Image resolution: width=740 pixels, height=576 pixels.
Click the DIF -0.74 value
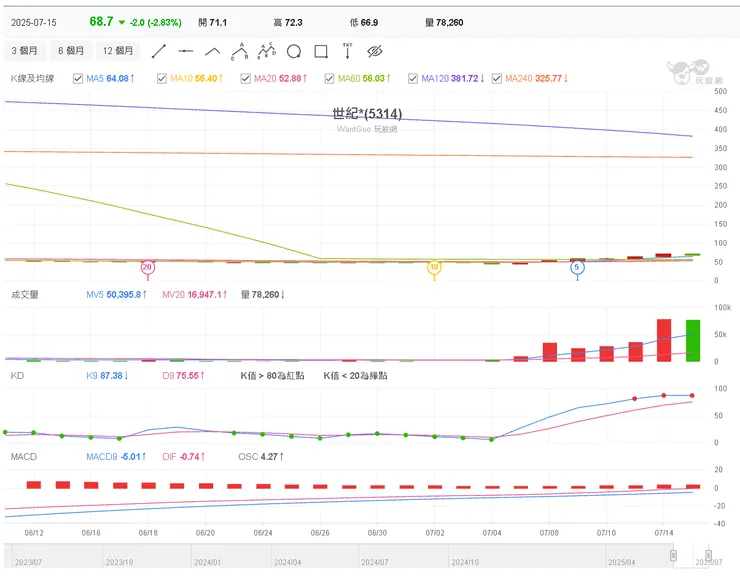[x=184, y=457]
